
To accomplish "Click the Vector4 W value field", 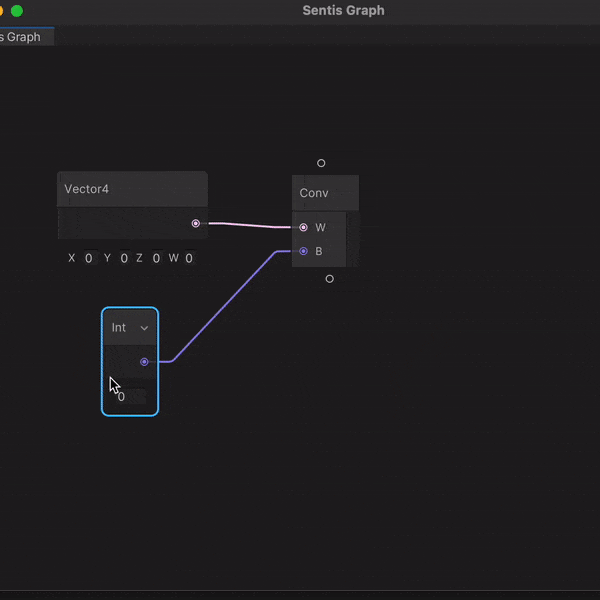I will [189, 258].
